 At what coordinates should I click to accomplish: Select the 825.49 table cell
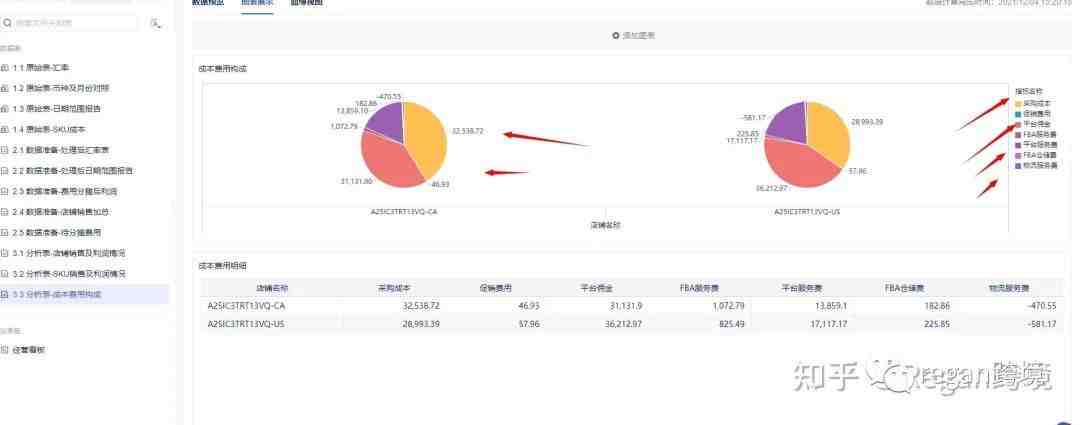733,324
